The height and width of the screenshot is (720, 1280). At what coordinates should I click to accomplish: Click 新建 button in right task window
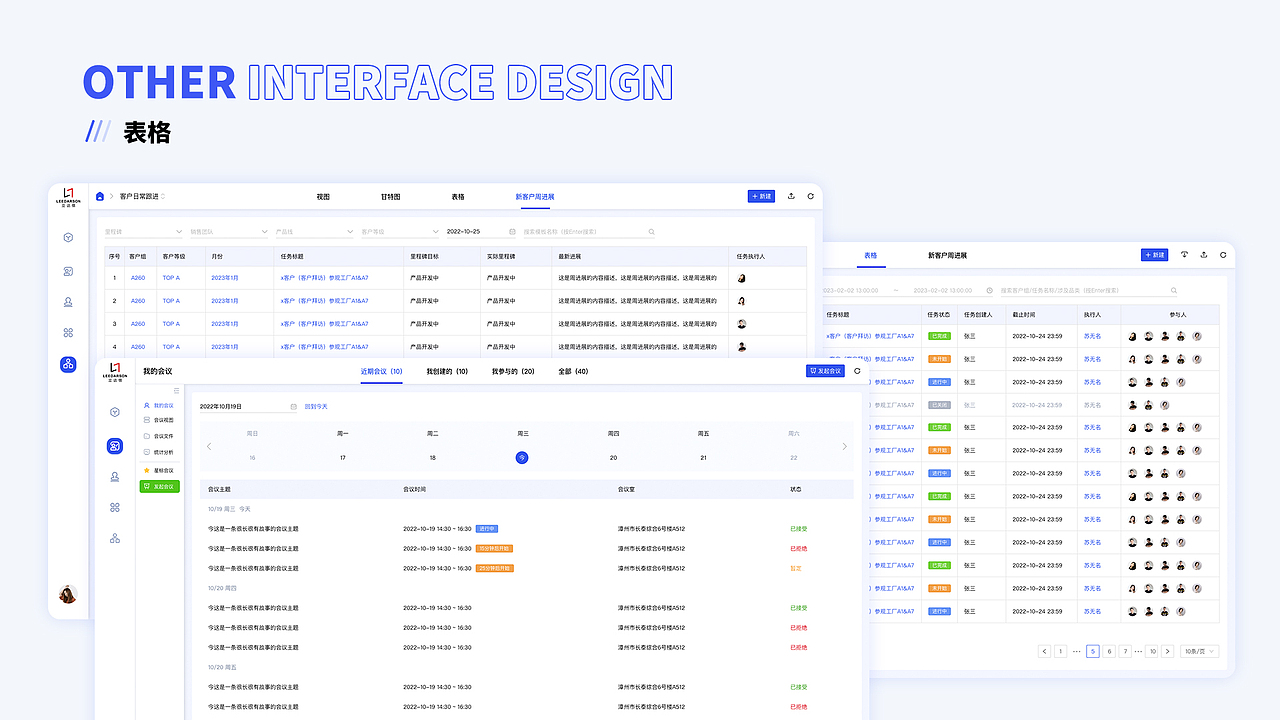tap(1154, 255)
